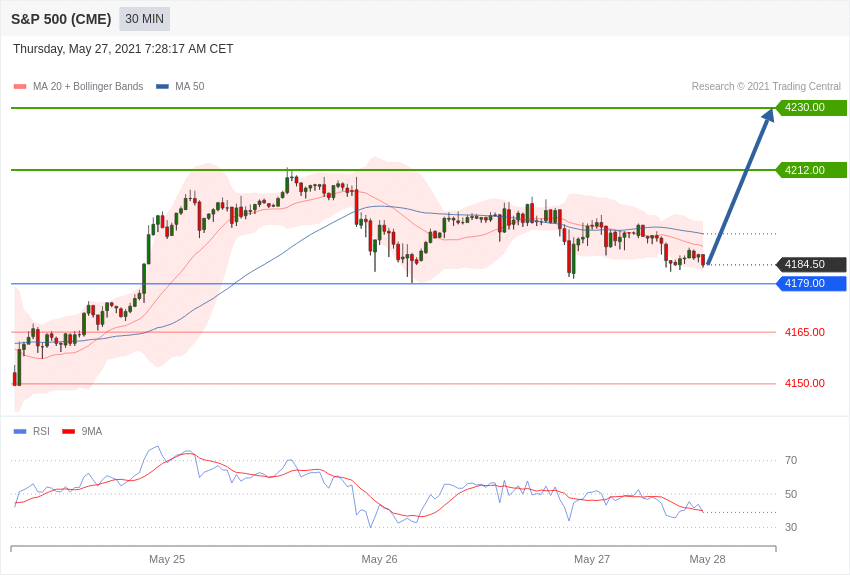This screenshot has height=576, width=850.
Task: Click the RSI 70 level label
Action: 791,461
